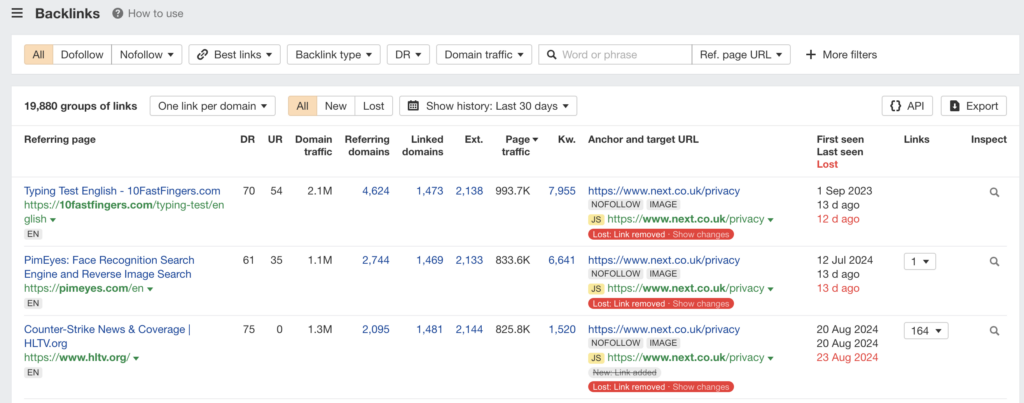Sort by Referring domains column header

(x=367, y=145)
